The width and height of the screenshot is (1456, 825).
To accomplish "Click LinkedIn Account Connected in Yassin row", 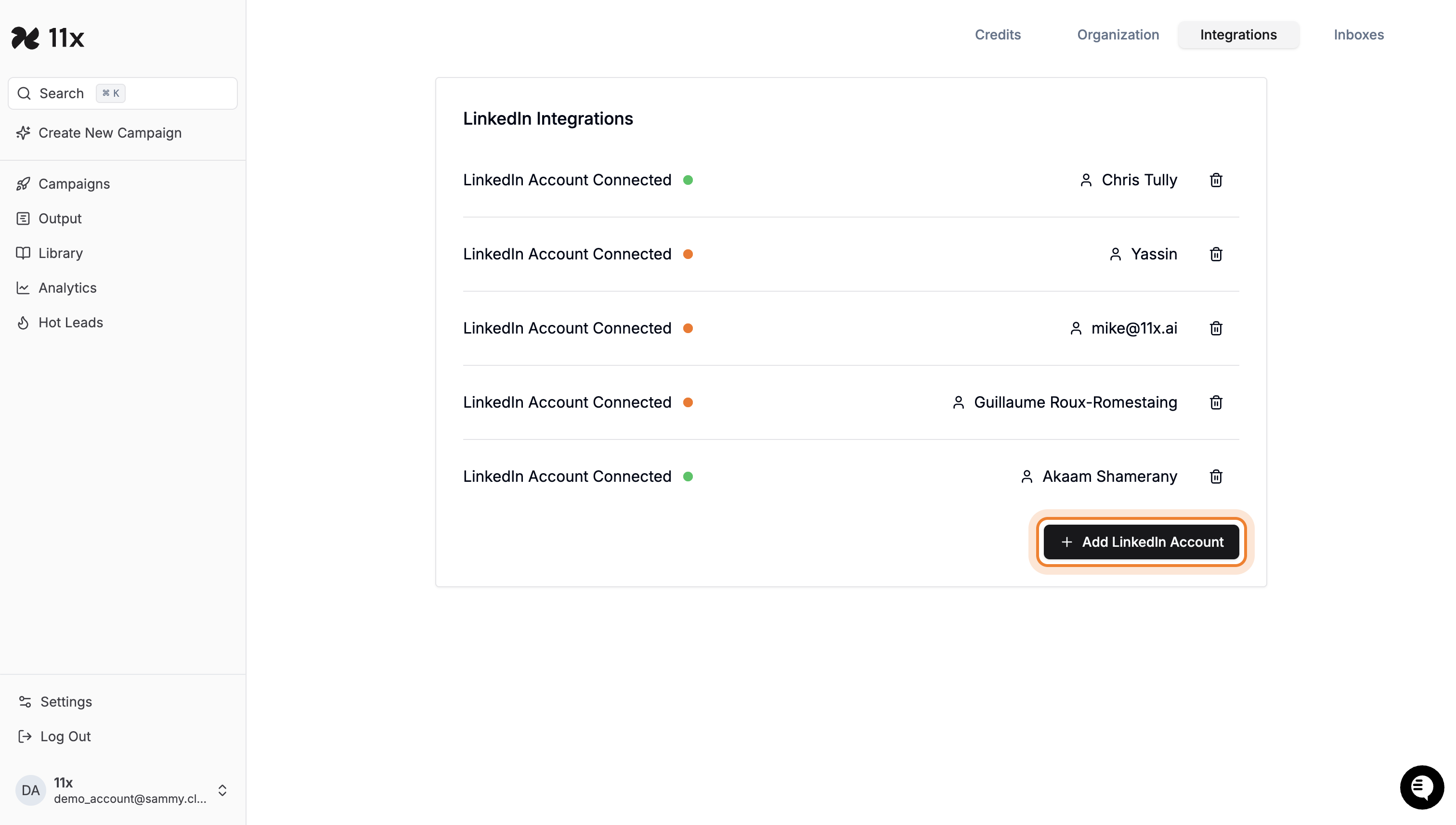I will coord(567,254).
